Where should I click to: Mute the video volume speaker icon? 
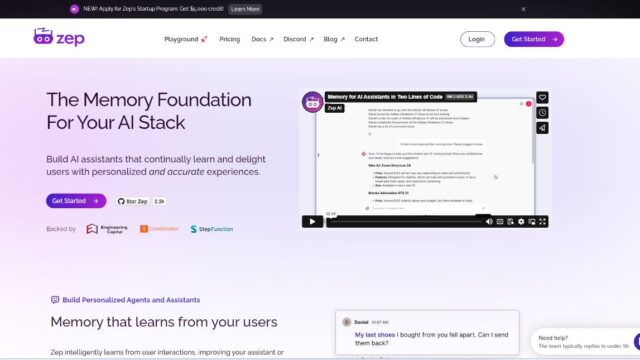click(489, 222)
